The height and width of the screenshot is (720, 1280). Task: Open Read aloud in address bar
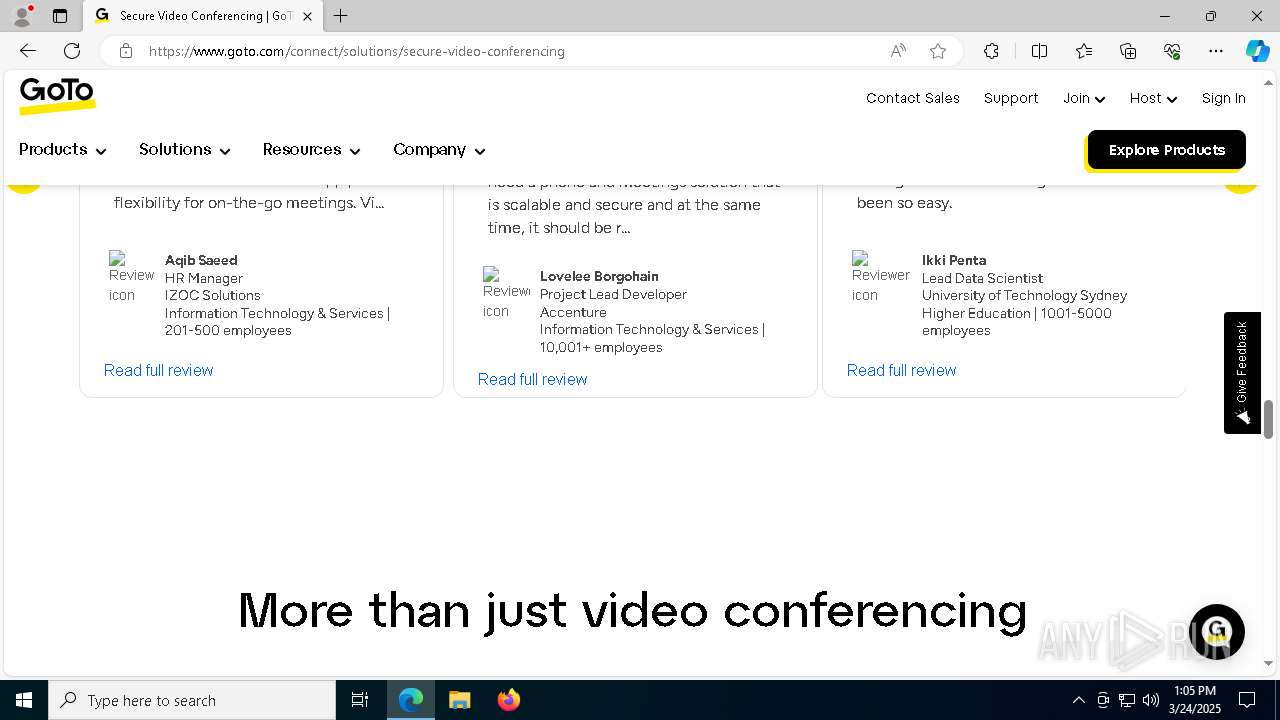(898, 51)
